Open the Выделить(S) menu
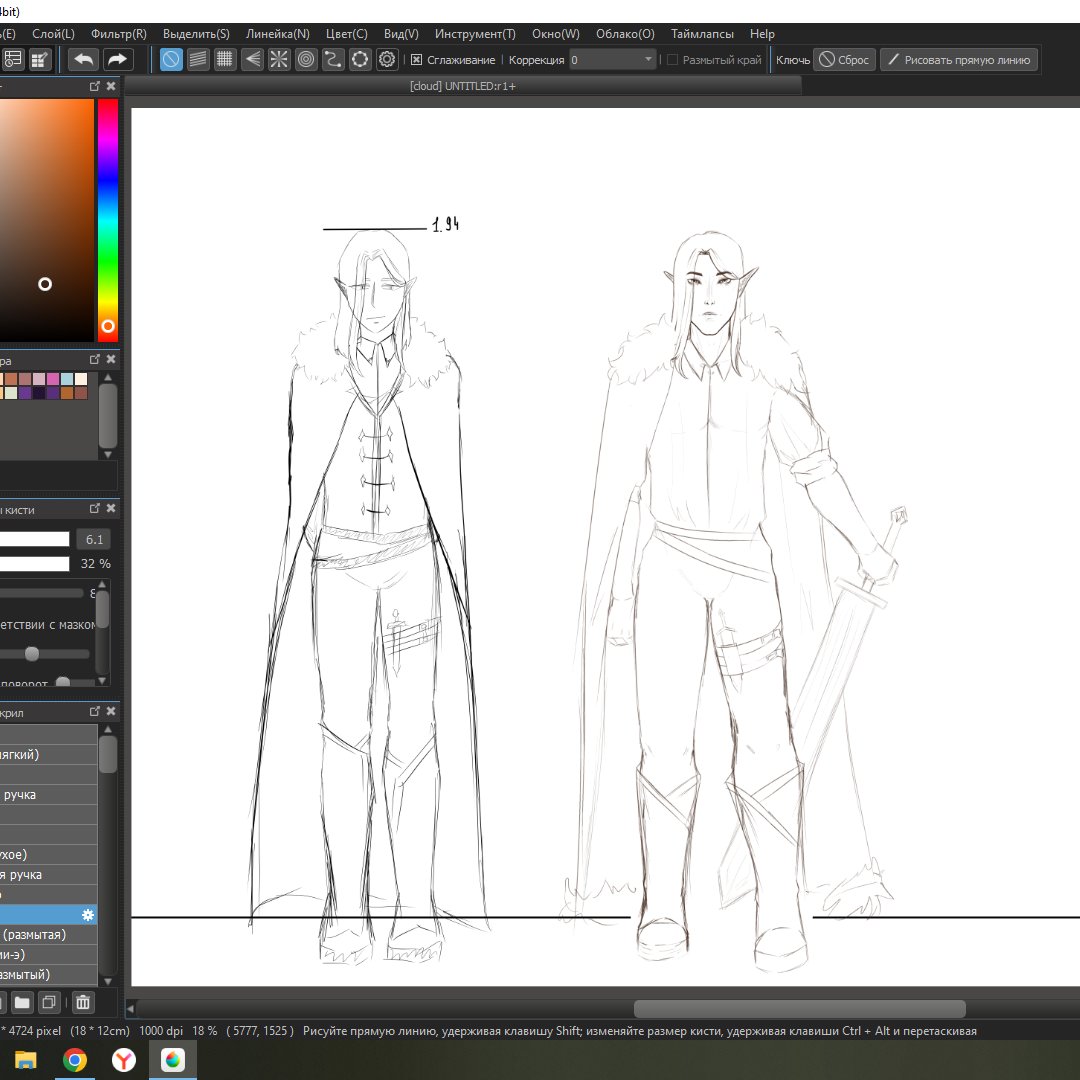This screenshot has height=1080, width=1080. (x=196, y=34)
